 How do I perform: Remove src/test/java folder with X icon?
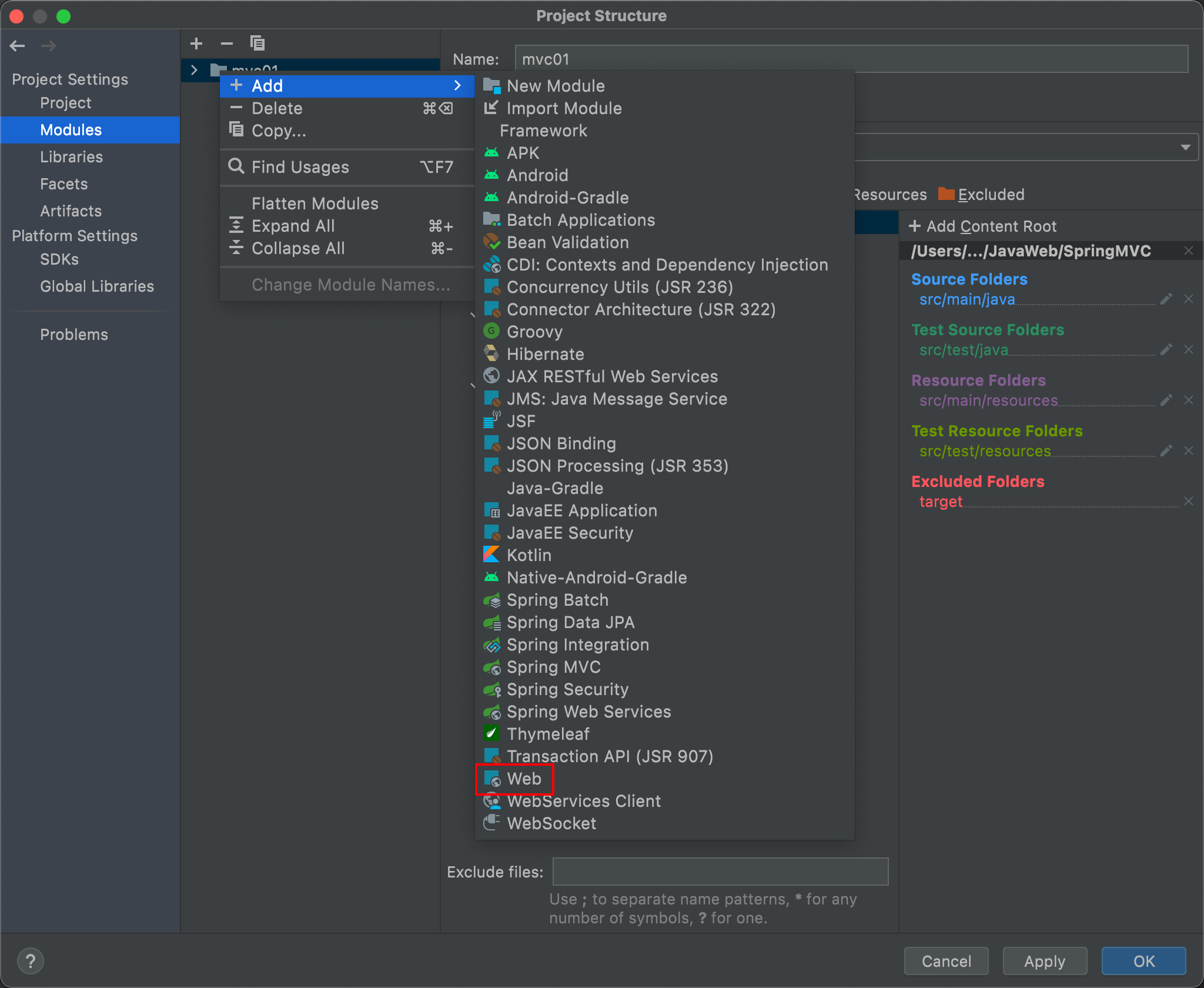(x=1189, y=350)
